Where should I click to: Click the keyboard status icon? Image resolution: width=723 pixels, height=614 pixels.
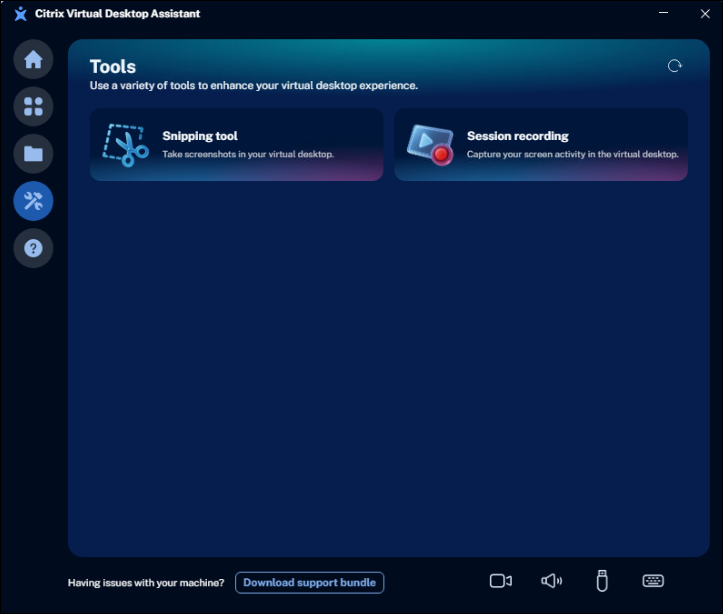(x=653, y=581)
